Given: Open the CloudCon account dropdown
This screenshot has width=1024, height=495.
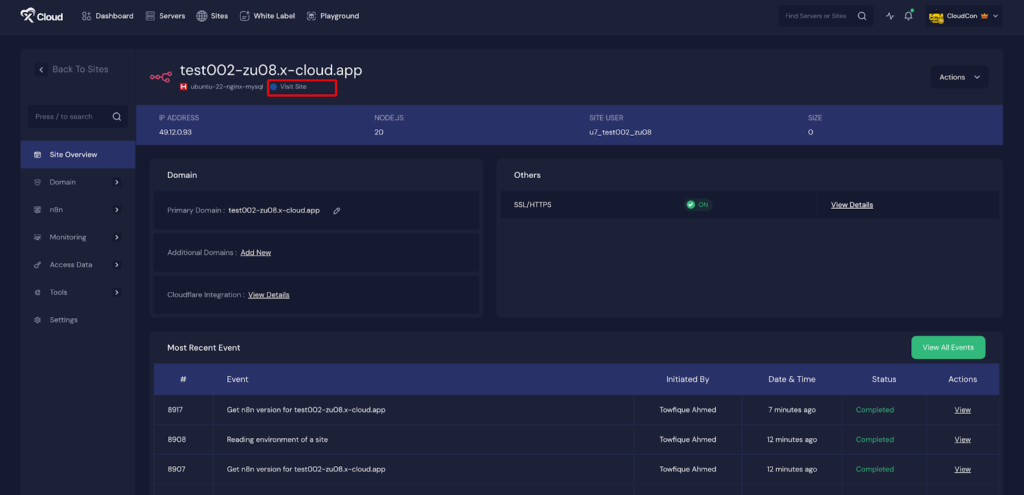Looking at the screenshot, I should (x=963, y=16).
